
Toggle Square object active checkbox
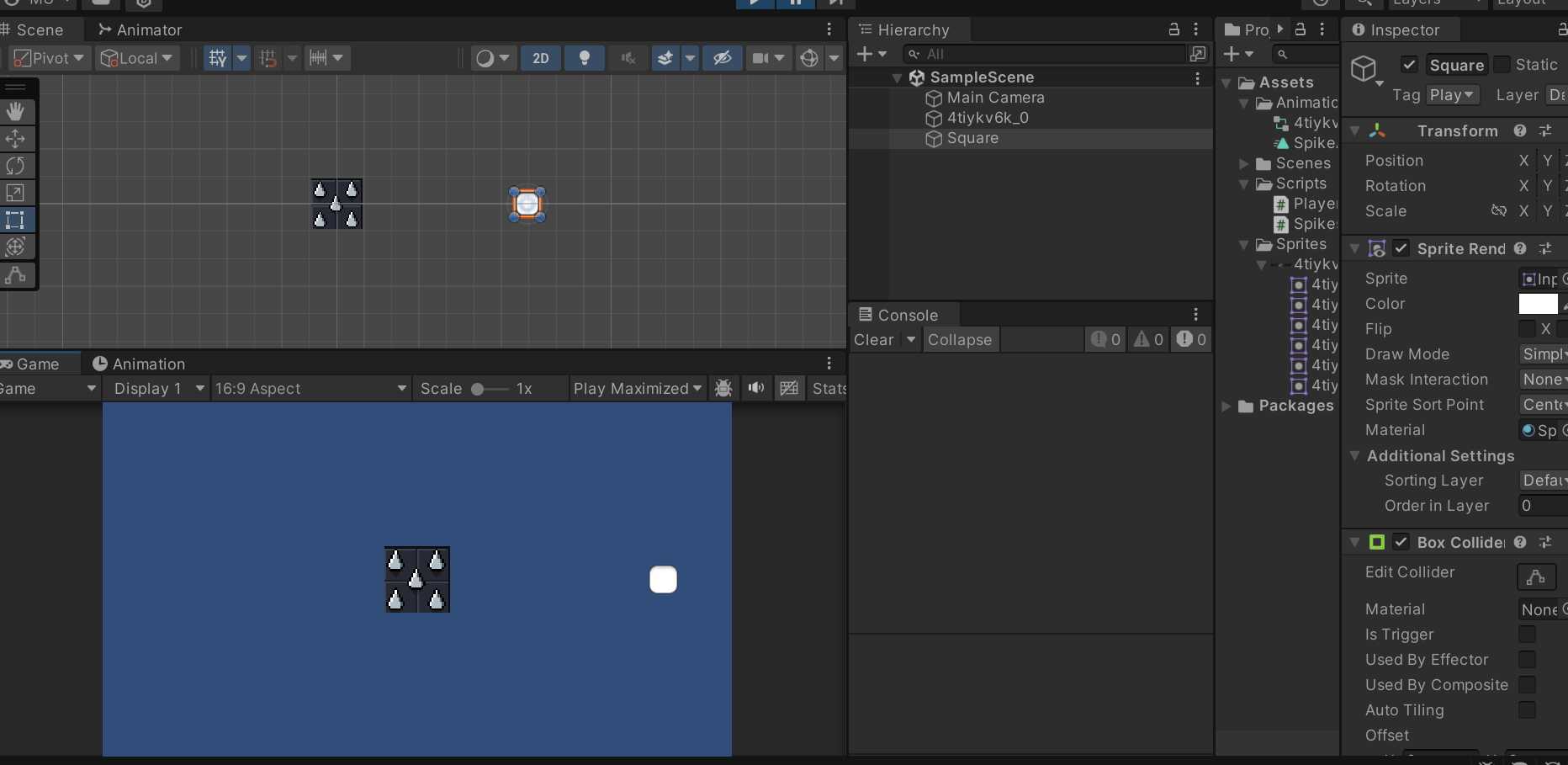tap(1410, 65)
